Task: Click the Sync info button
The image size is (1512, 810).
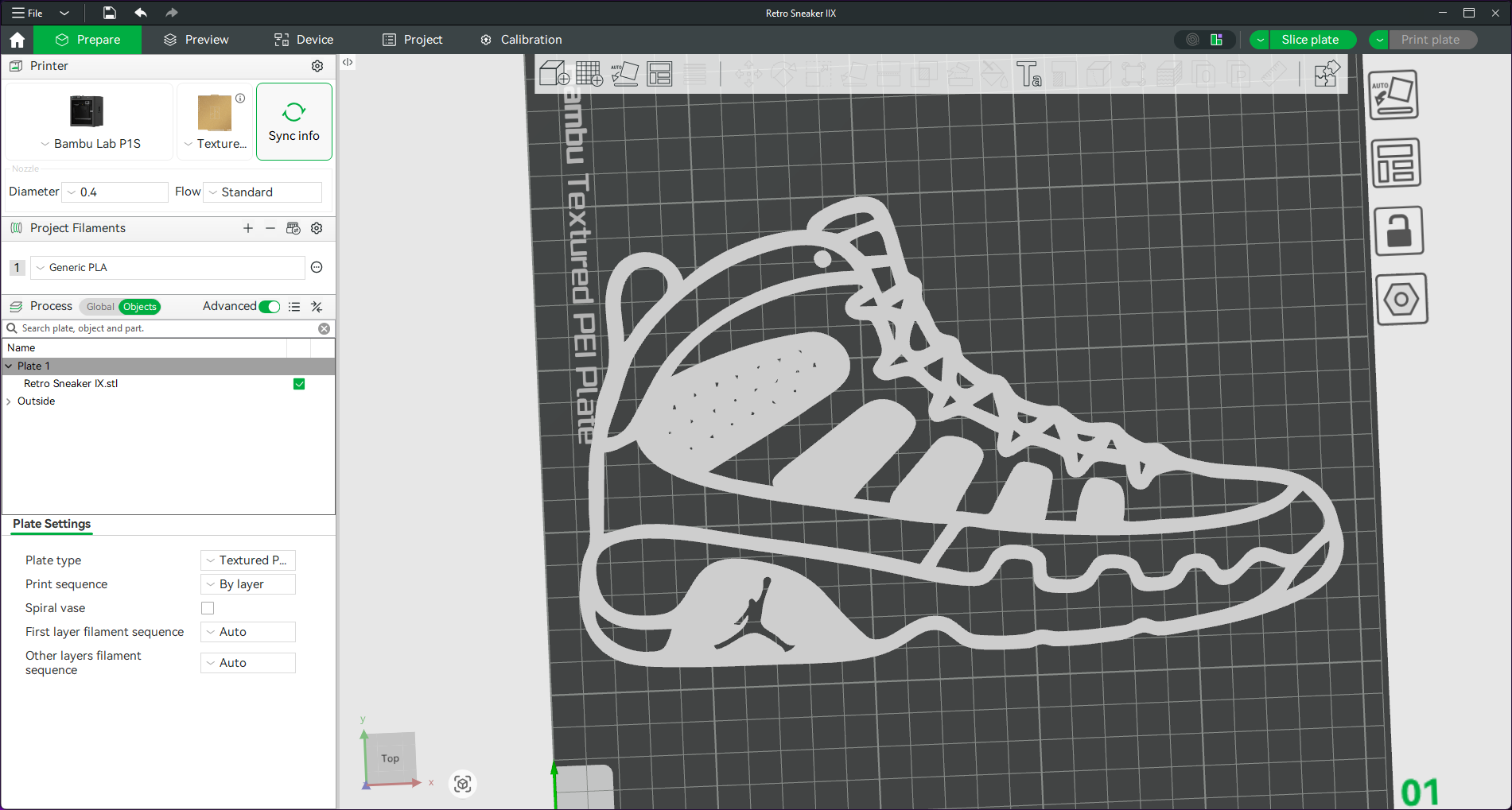Action: pyautogui.click(x=293, y=122)
